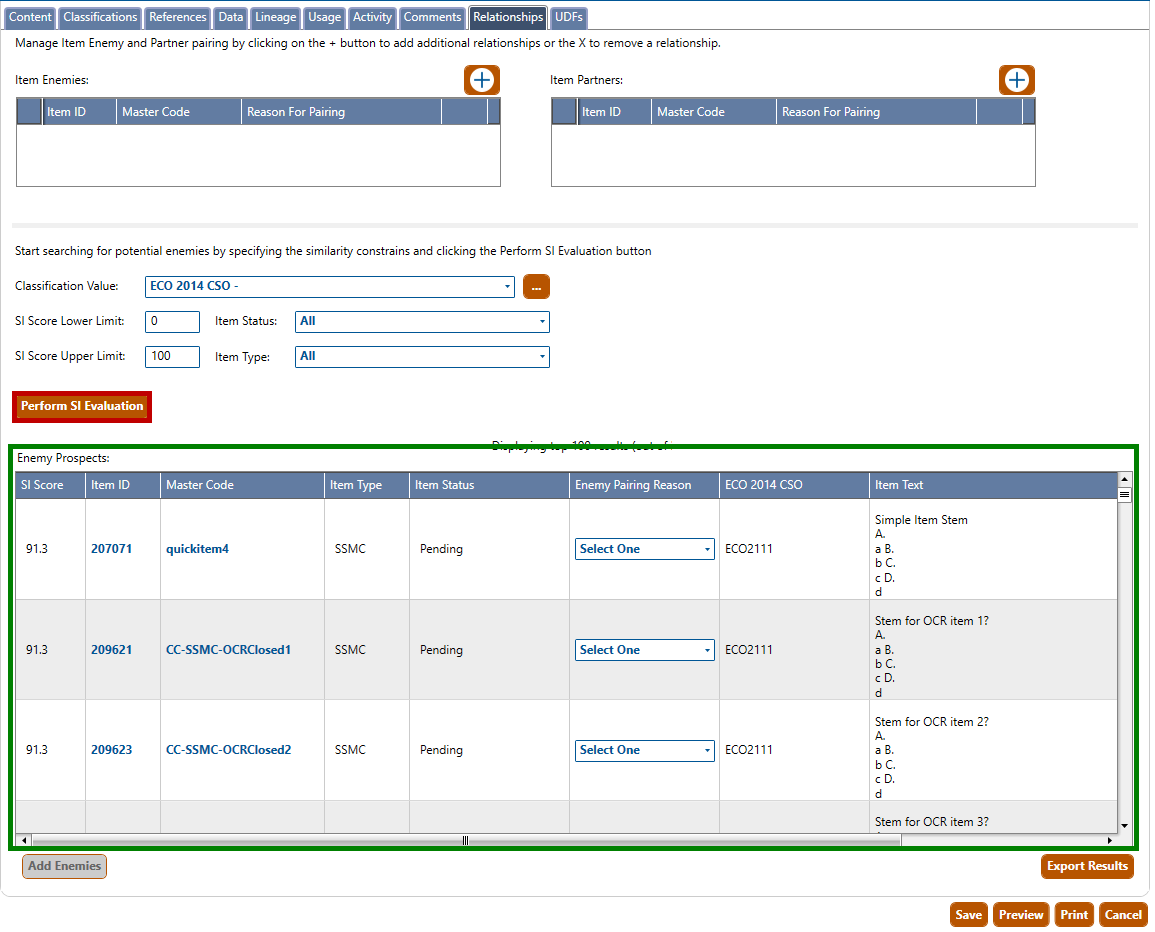
Task: Add a new Item Enemy with plus icon
Action: tap(481, 80)
